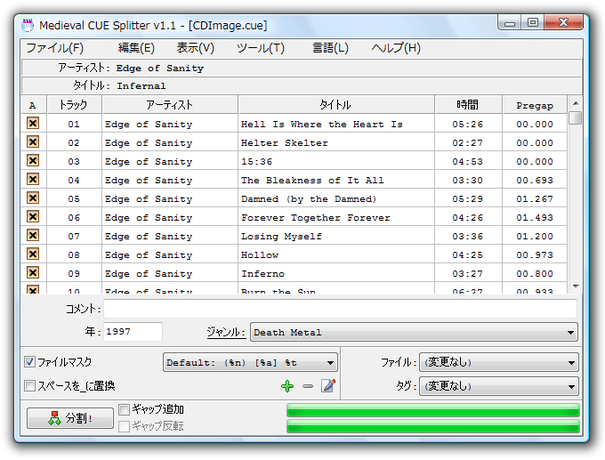Open the 表示(V) menu

click(x=195, y=48)
